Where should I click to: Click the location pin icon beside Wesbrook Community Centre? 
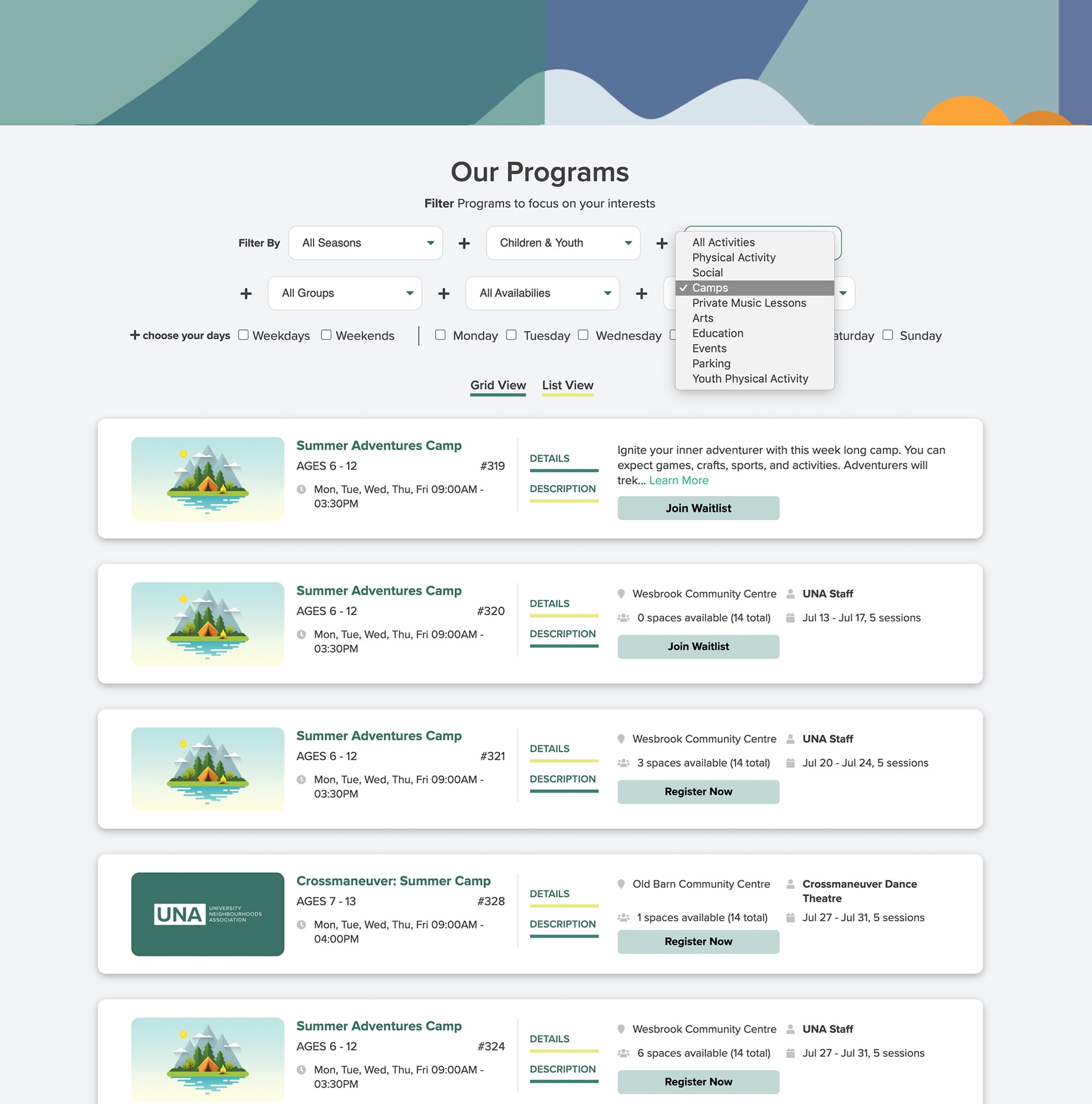tap(620, 594)
